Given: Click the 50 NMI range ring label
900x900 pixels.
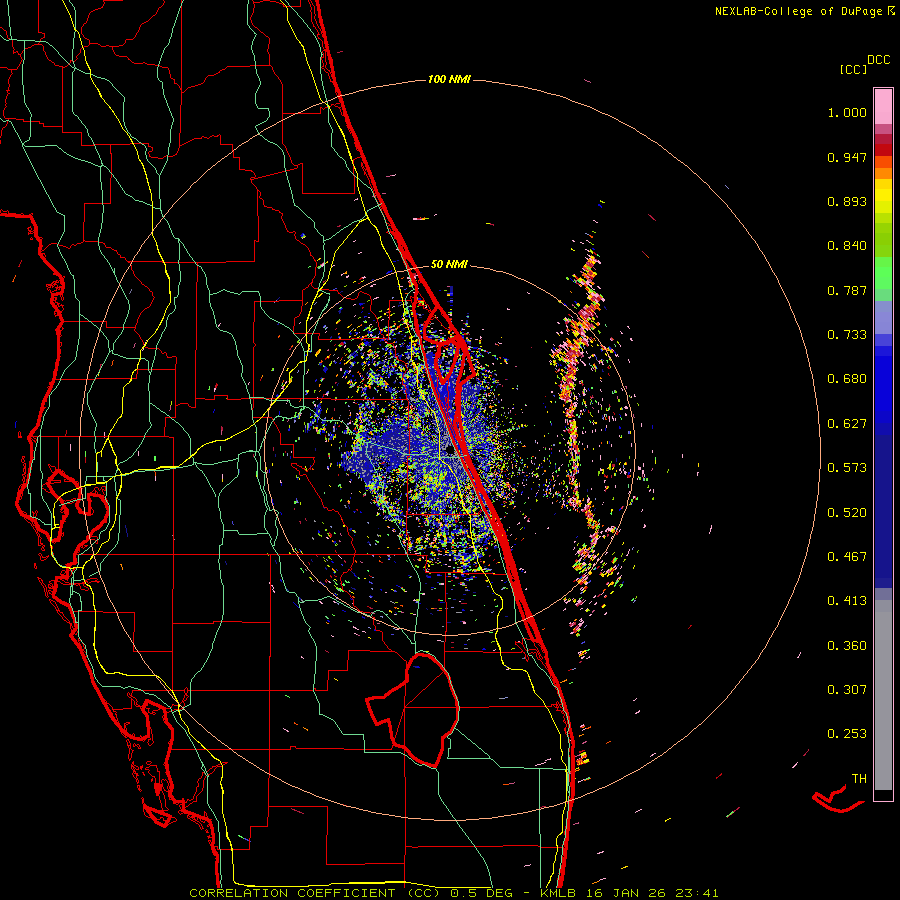Looking at the screenshot, I should point(449,264).
